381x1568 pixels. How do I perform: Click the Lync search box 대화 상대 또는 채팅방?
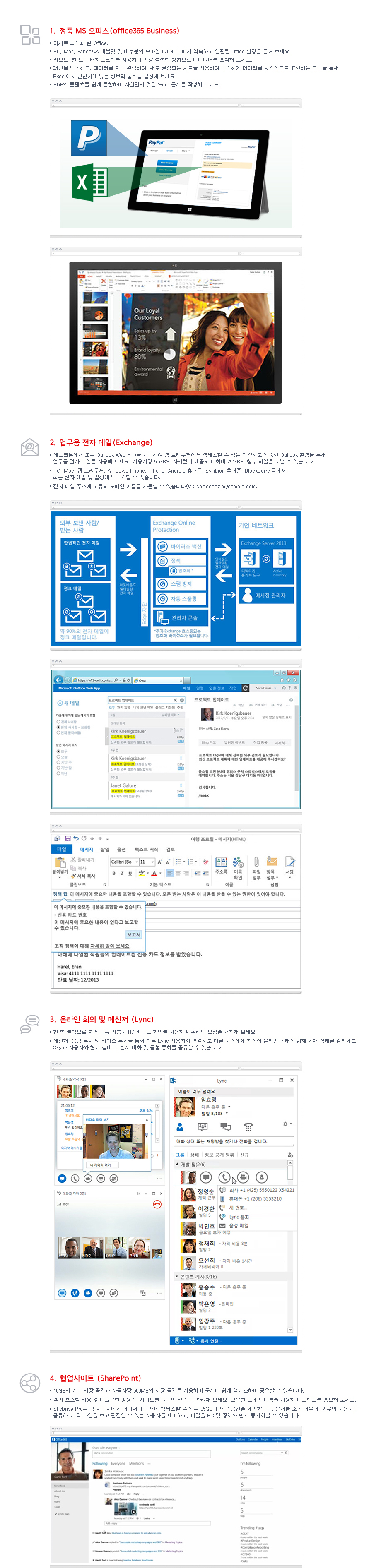tap(234, 1141)
